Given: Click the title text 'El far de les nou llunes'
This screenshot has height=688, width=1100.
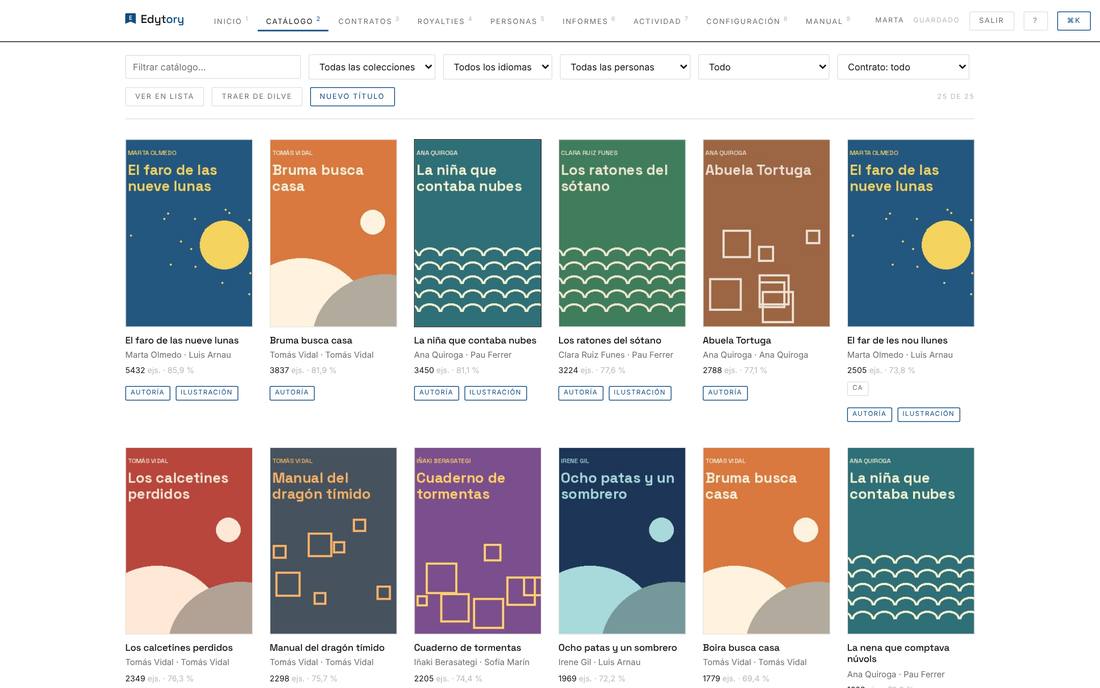Looking at the screenshot, I should pos(897,340).
